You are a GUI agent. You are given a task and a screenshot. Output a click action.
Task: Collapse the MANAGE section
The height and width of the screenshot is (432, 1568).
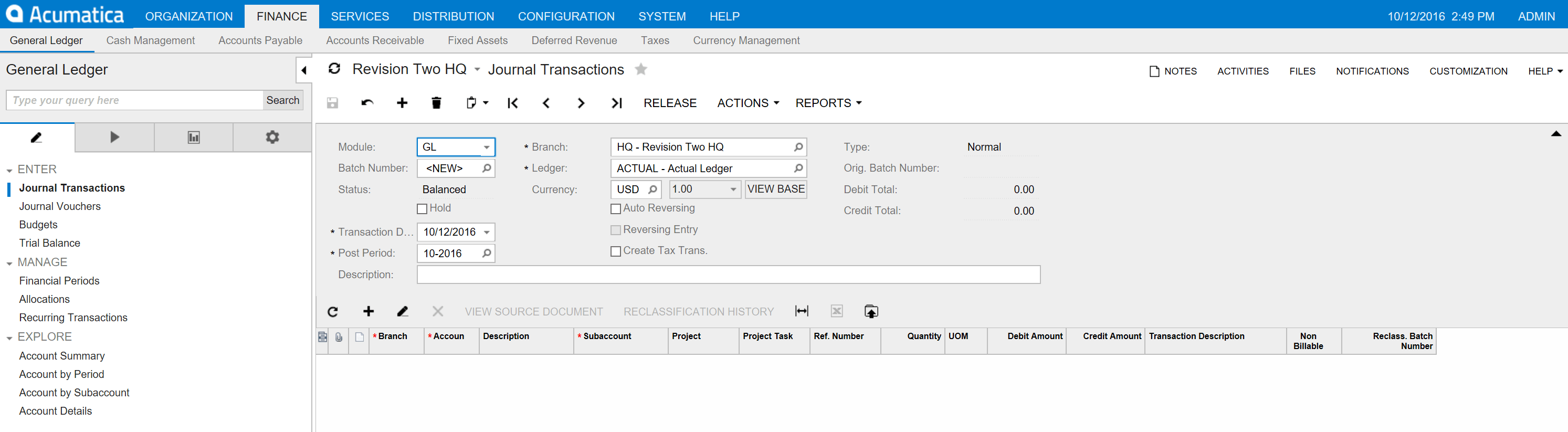tap(9, 264)
